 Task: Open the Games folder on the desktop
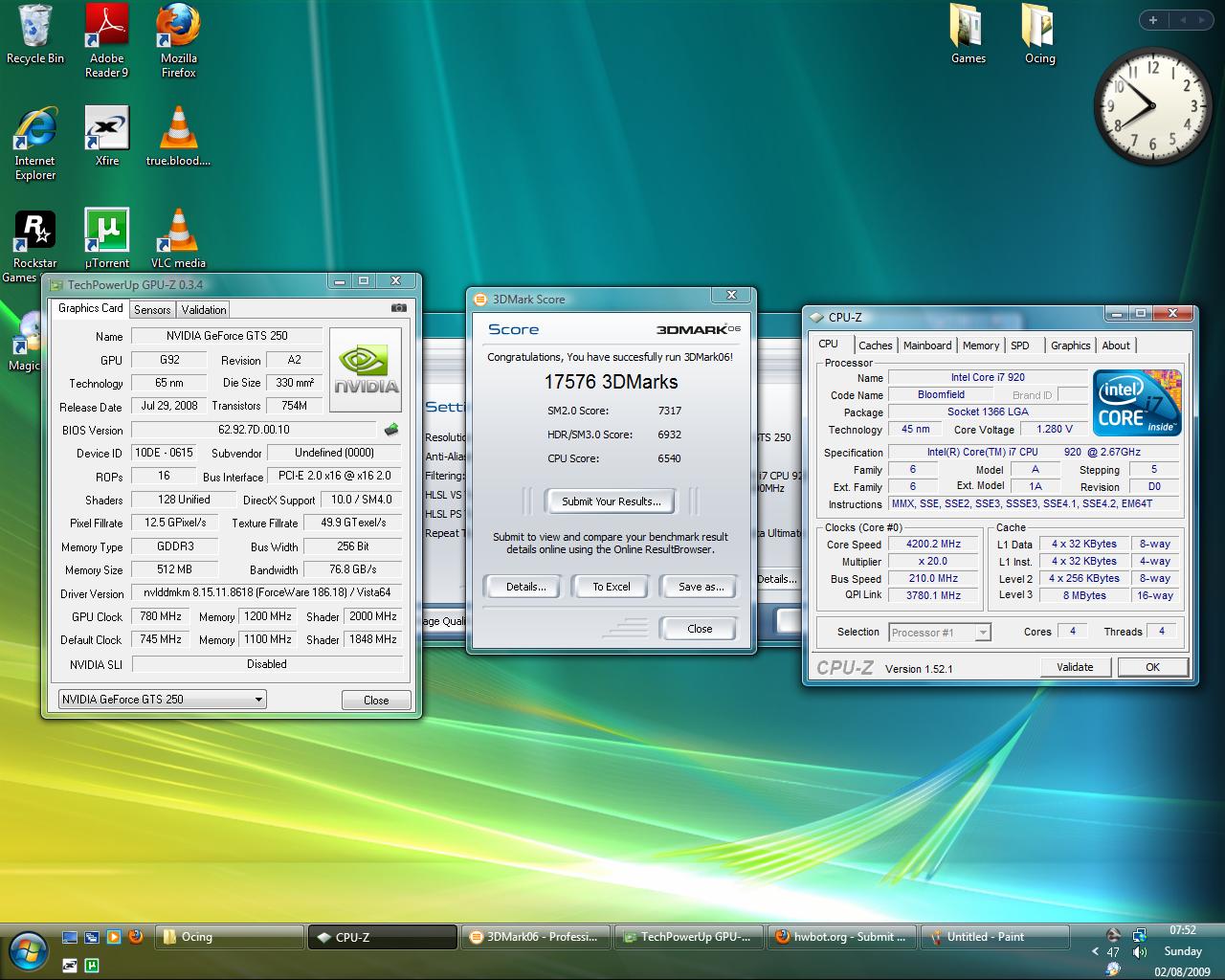pyautogui.click(x=968, y=34)
